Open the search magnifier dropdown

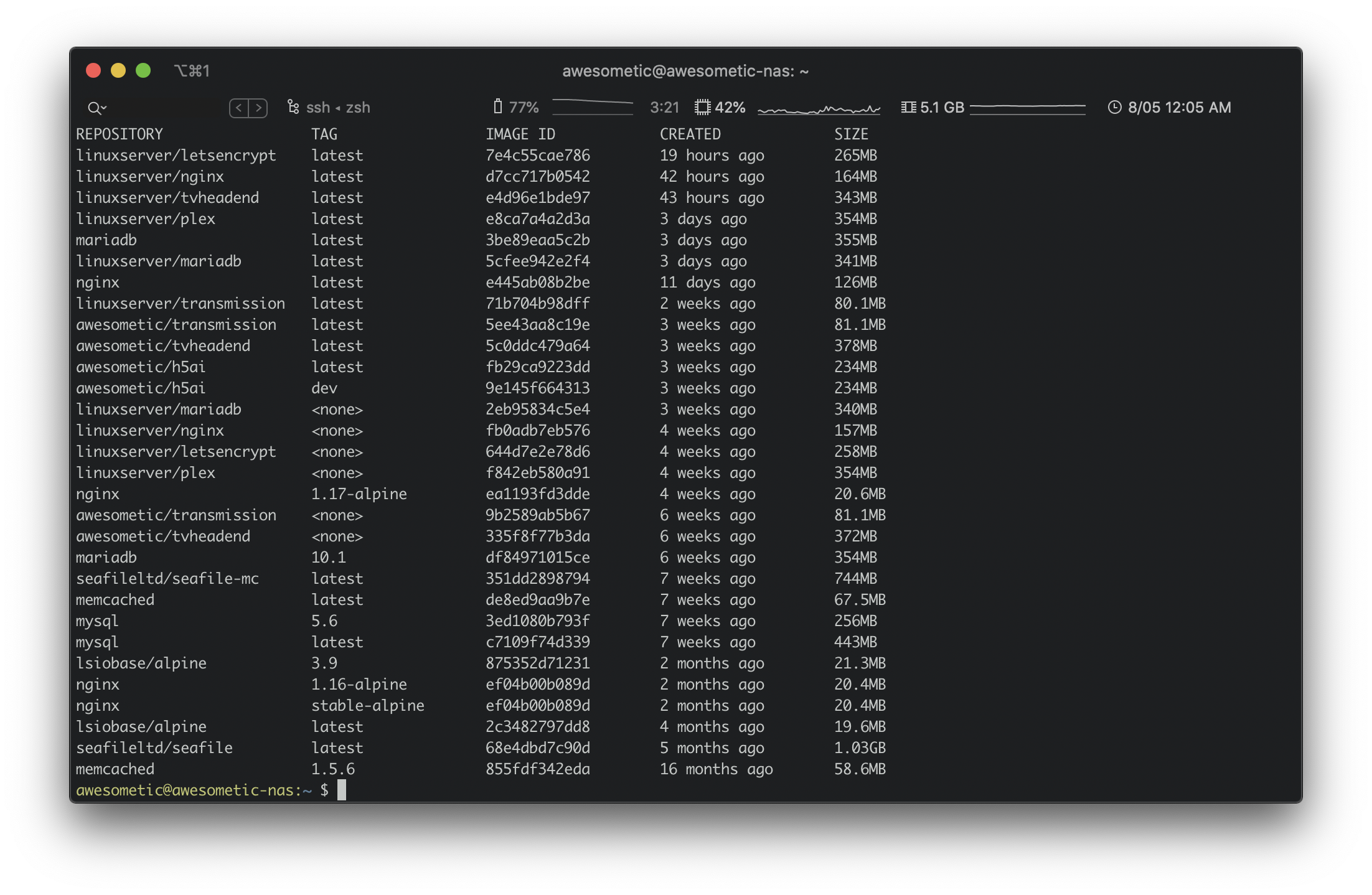tap(97, 108)
